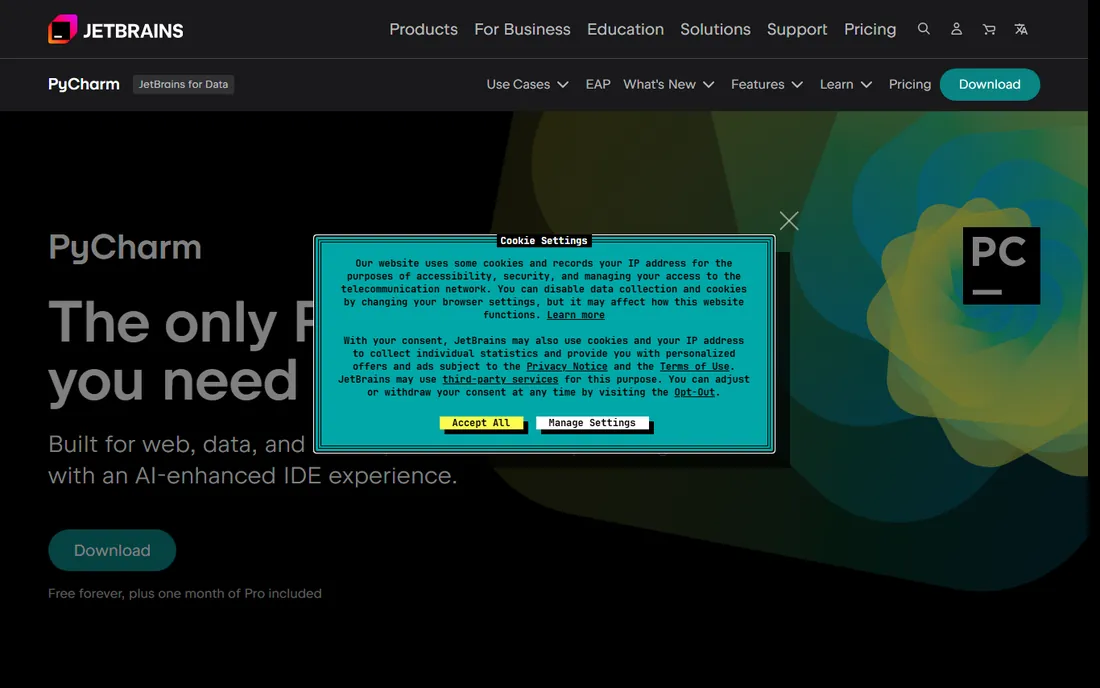Close the cookie dialog with X
Image resolution: width=1100 pixels, height=688 pixels.
[x=789, y=221]
